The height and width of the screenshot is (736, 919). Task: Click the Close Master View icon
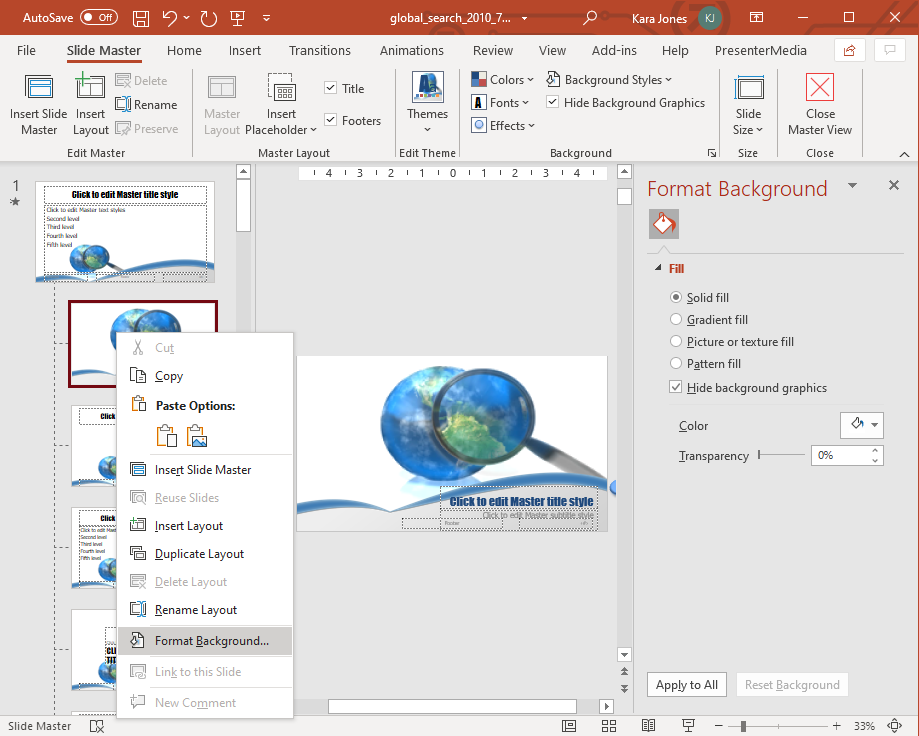coord(819,87)
